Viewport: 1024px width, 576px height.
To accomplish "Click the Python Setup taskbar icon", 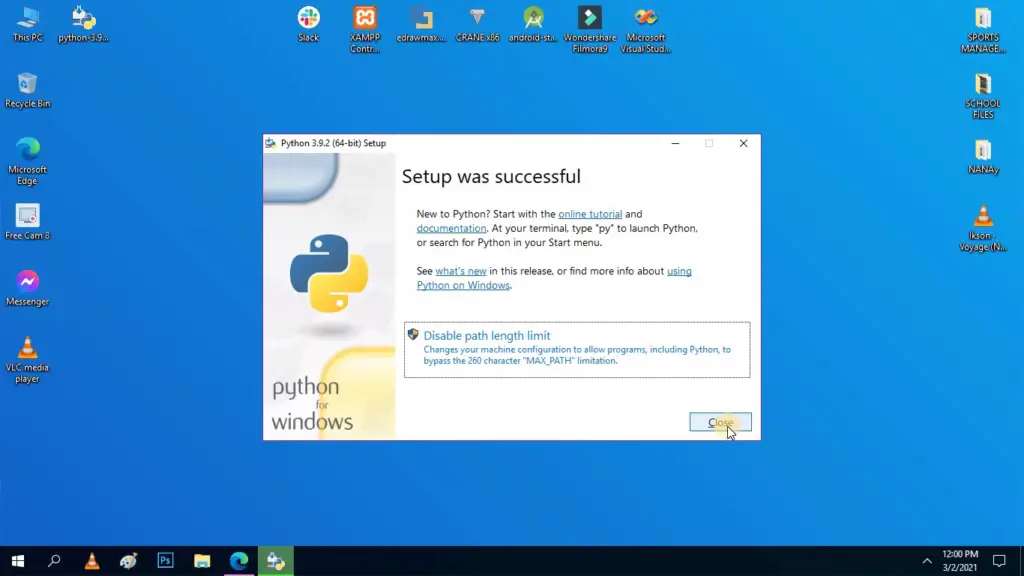I will click(276, 561).
